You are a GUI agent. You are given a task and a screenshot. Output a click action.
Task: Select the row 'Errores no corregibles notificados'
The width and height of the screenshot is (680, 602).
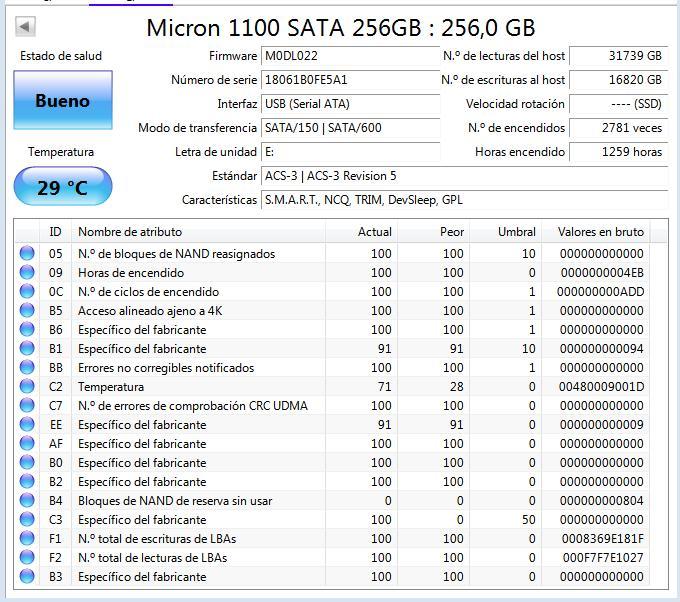tap(333, 368)
